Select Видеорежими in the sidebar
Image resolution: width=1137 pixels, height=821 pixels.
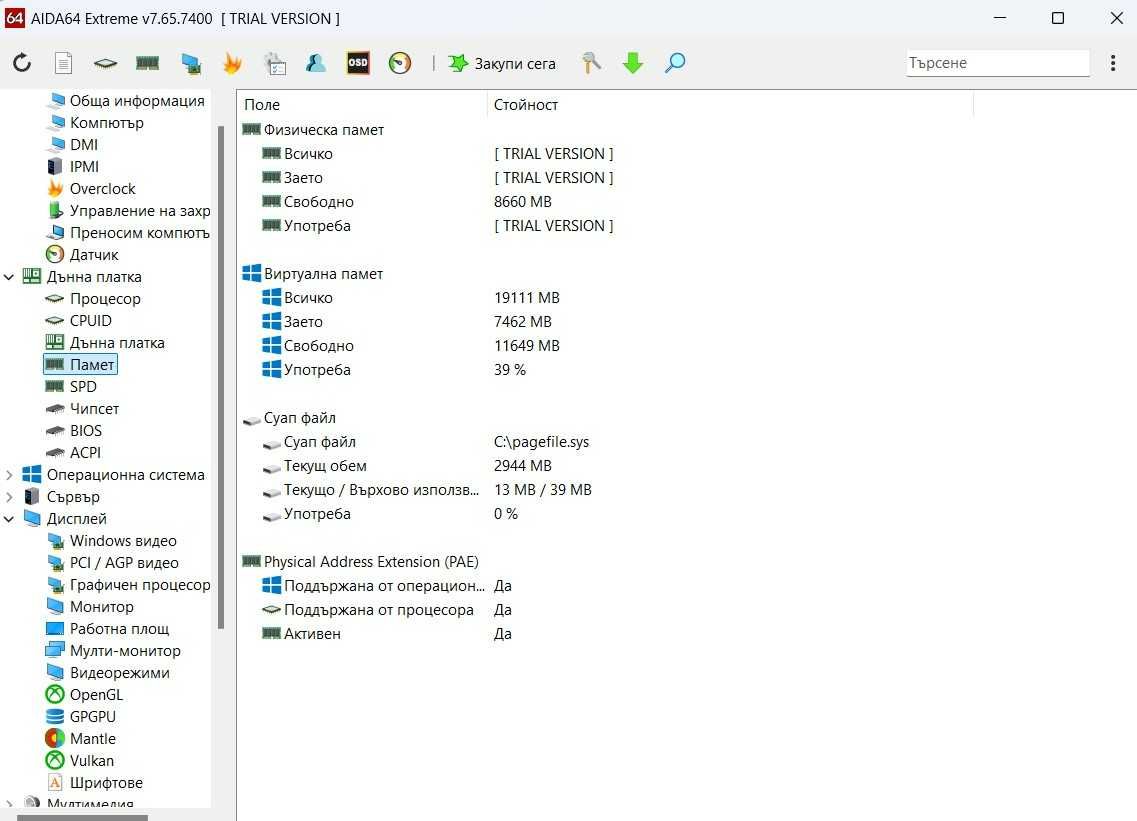(x=108, y=672)
